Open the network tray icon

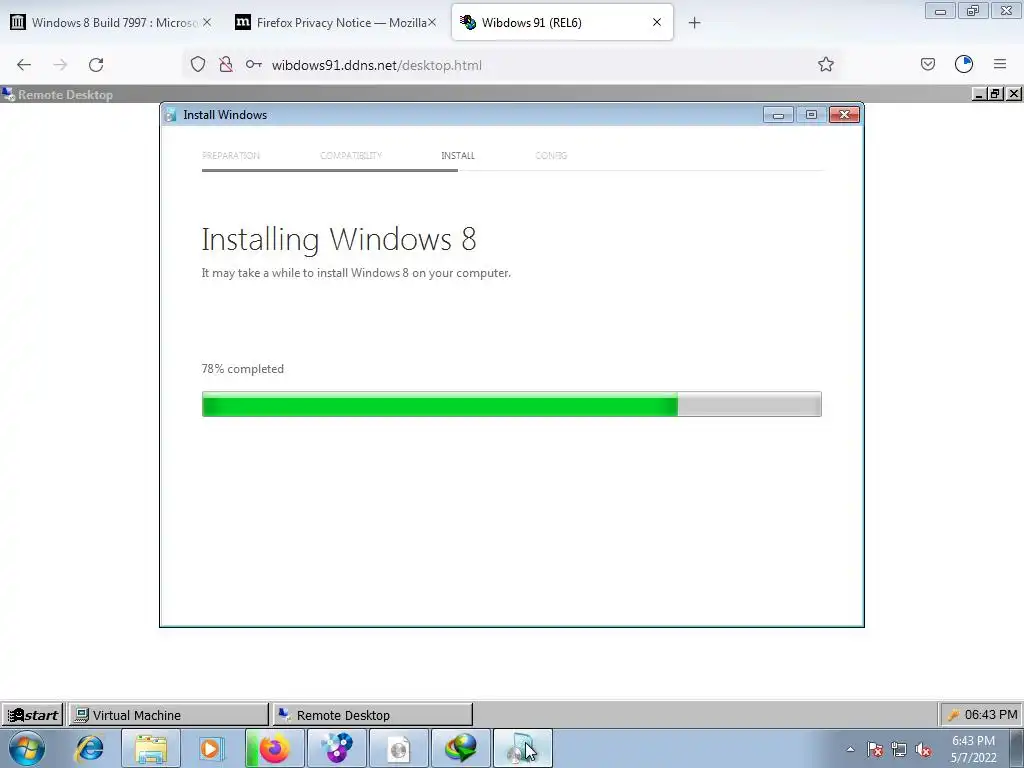[899, 749]
